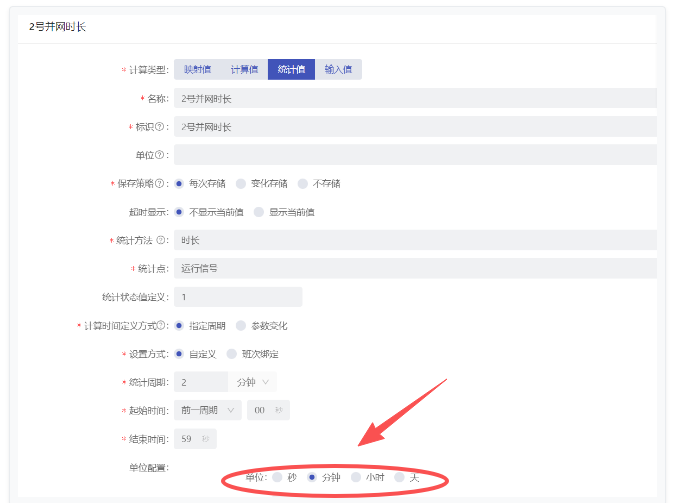Click the help icon next to 统计方法
This screenshot has width=685, height=503.
click(161, 240)
